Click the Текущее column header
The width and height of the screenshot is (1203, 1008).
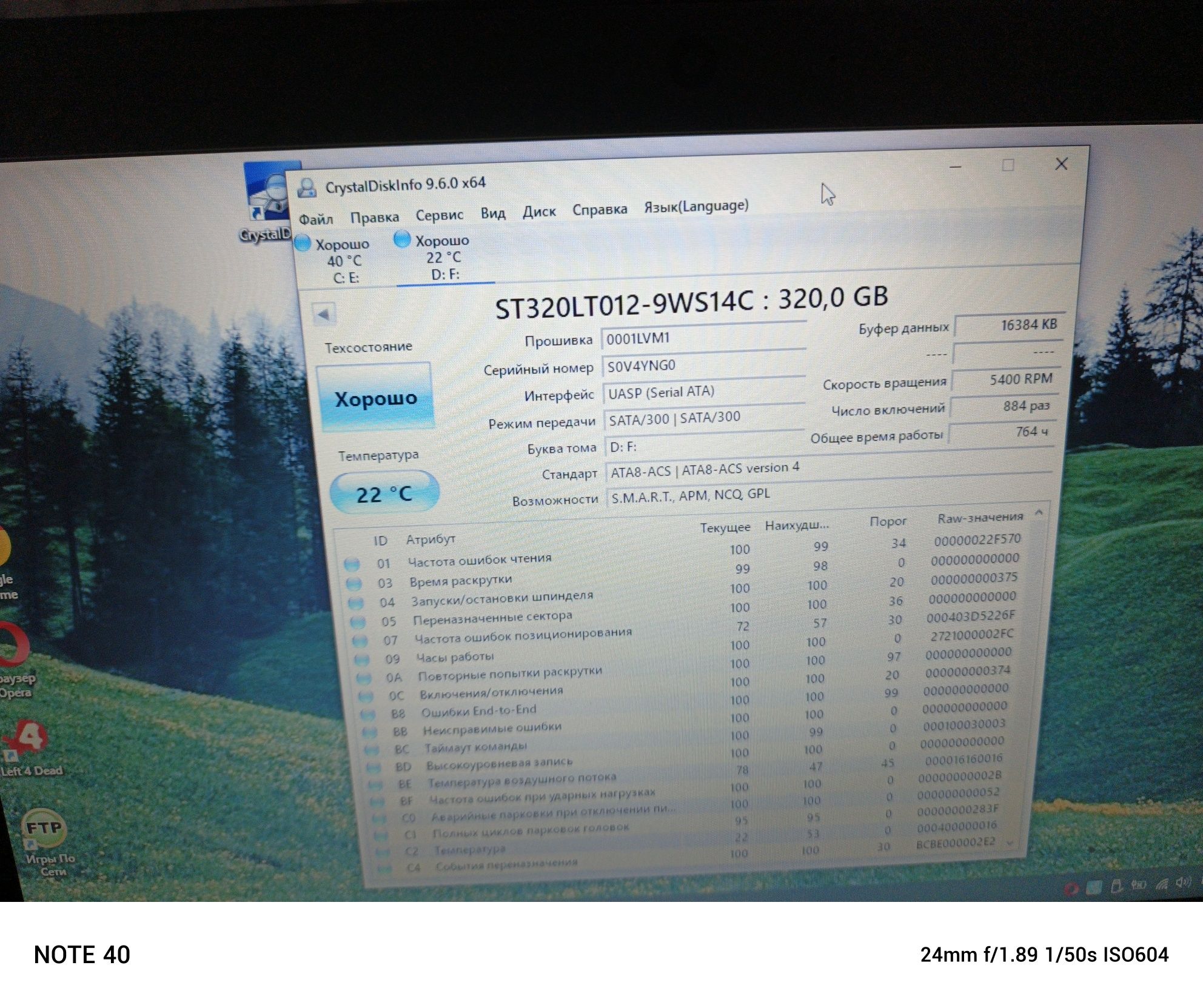point(725,527)
